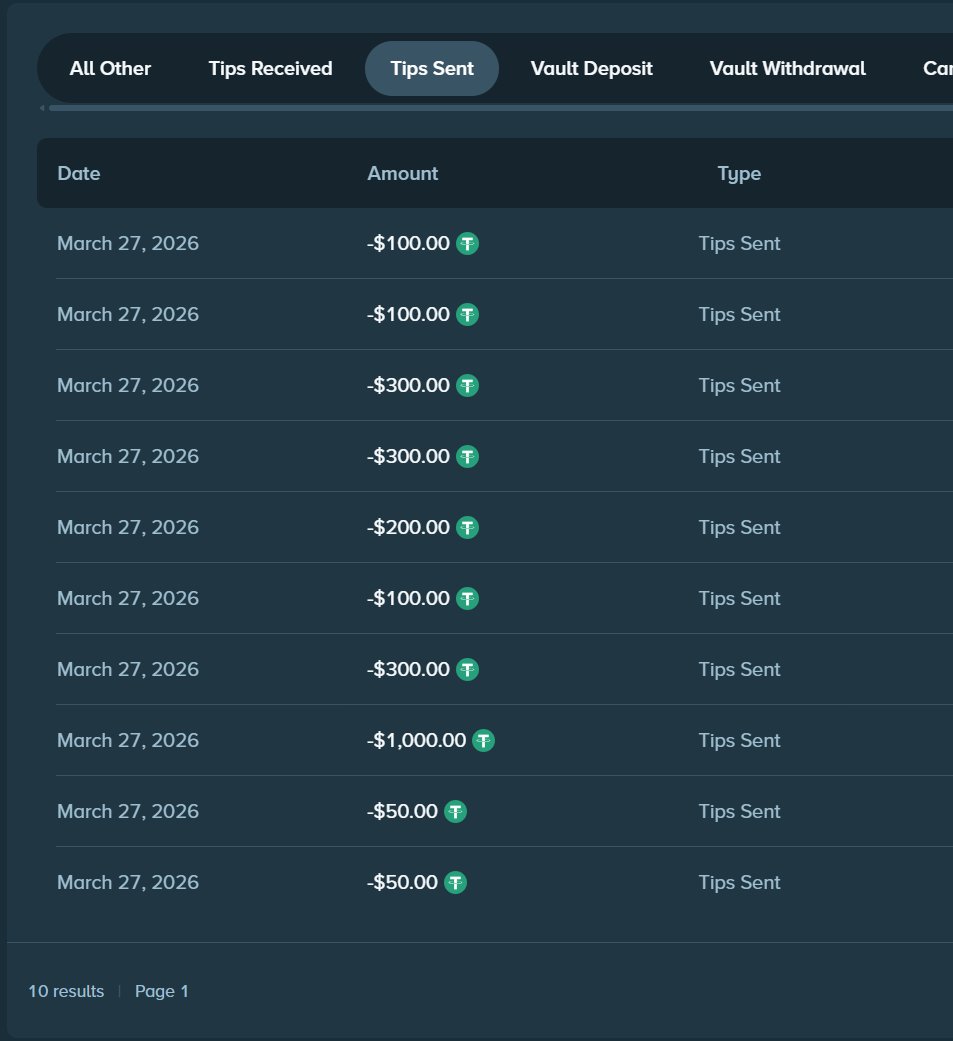Click the scrollbar's left arrow under the tabs
Viewport: 953px width, 1041px height.
coord(42,108)
